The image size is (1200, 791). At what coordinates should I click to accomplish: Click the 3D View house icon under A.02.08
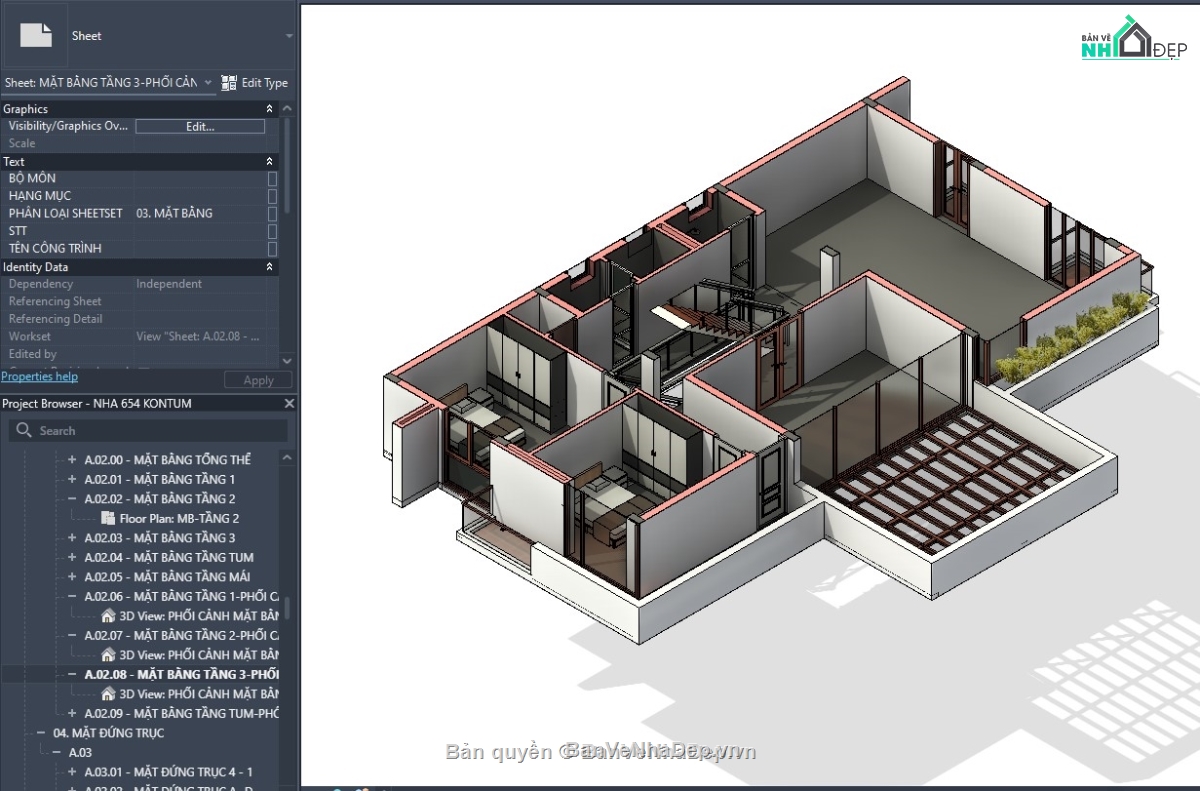tap(108, 694)
